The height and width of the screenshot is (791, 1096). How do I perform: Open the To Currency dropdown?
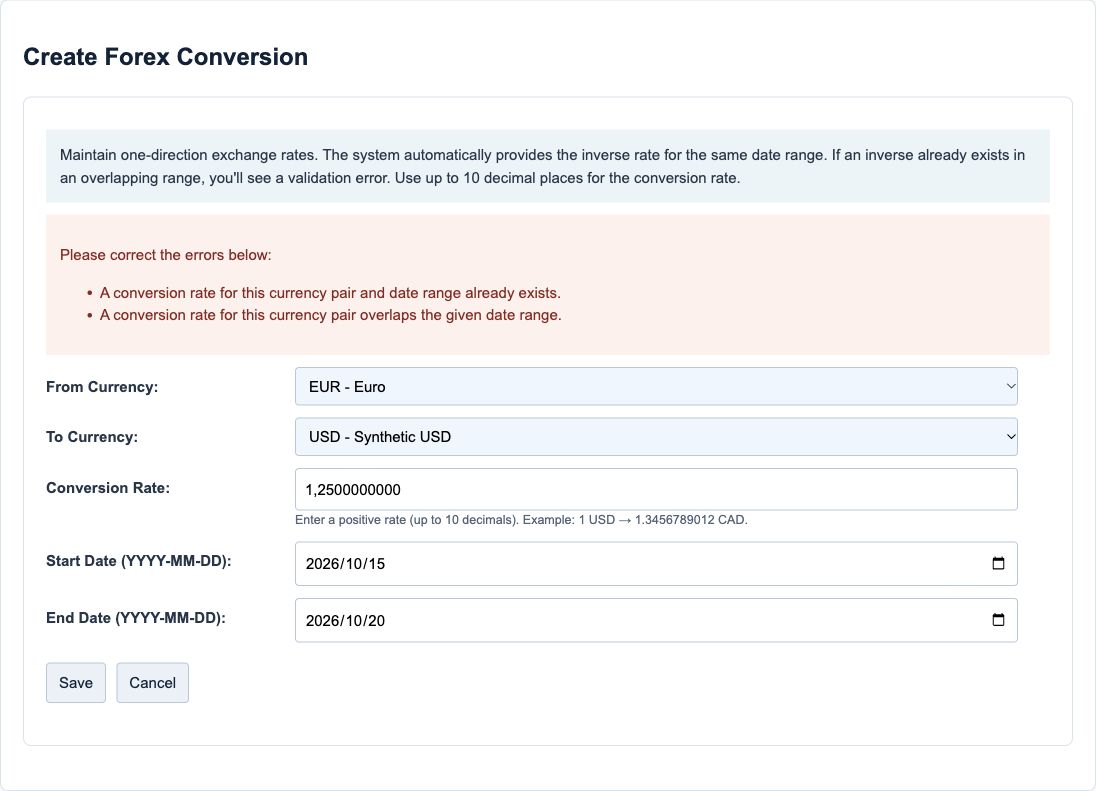click(x=656, y=437)
